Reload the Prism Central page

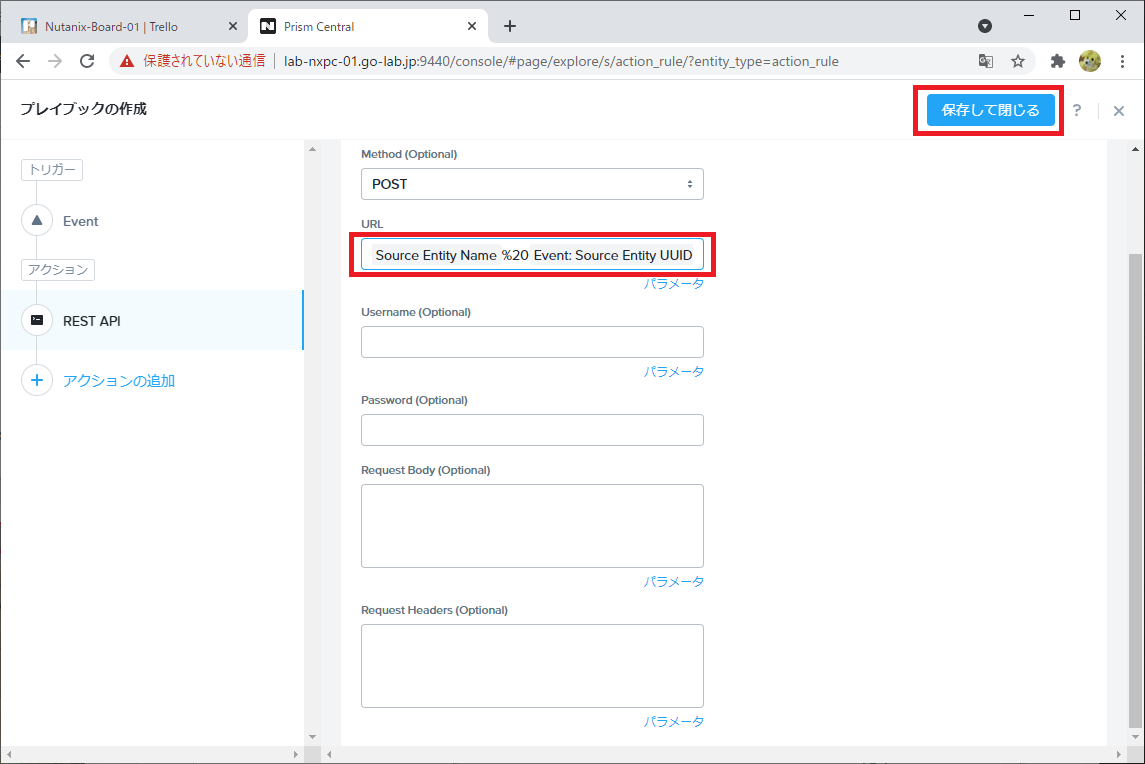(87, 61)
